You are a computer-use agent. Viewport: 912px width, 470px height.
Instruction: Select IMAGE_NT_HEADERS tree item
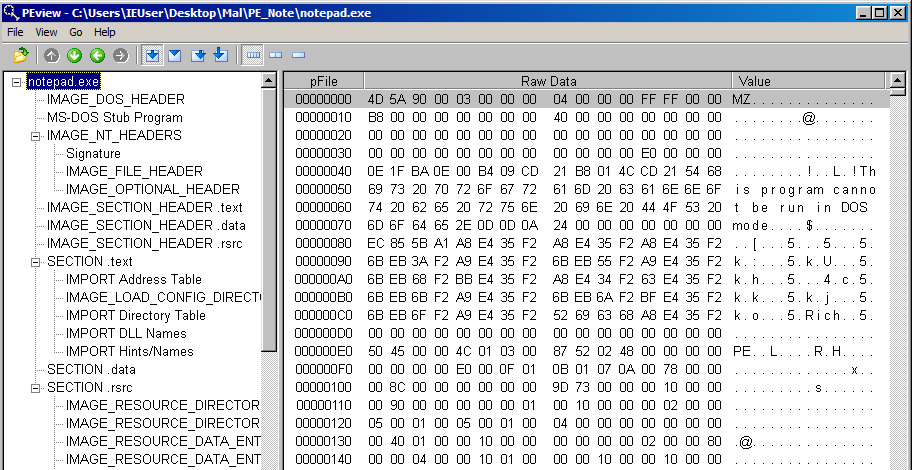114,136
